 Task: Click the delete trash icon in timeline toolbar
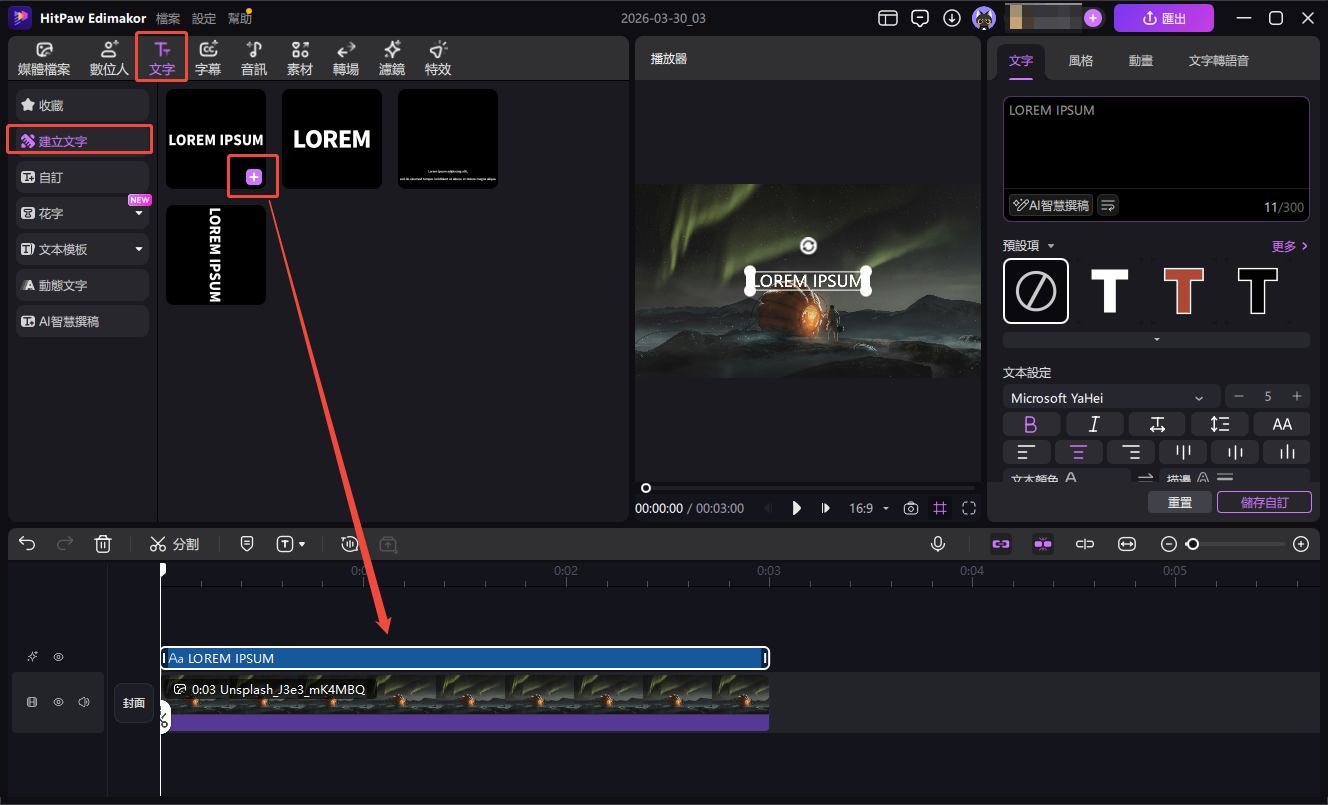[103, 544]
